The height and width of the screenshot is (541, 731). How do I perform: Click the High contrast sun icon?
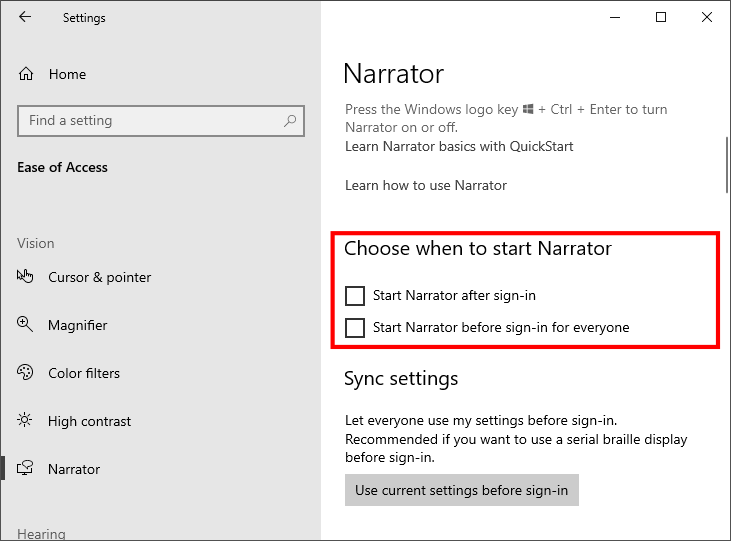26,421
